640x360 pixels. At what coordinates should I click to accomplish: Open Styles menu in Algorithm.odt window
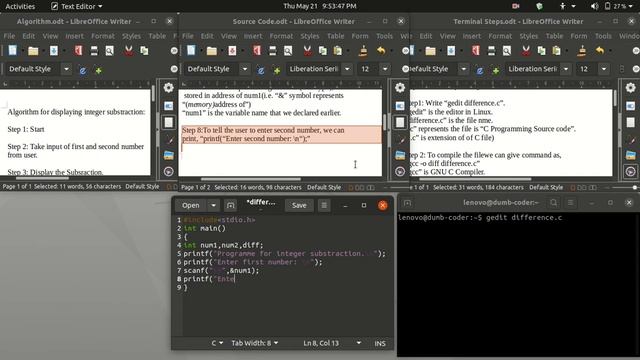click(x=131, y=36)
